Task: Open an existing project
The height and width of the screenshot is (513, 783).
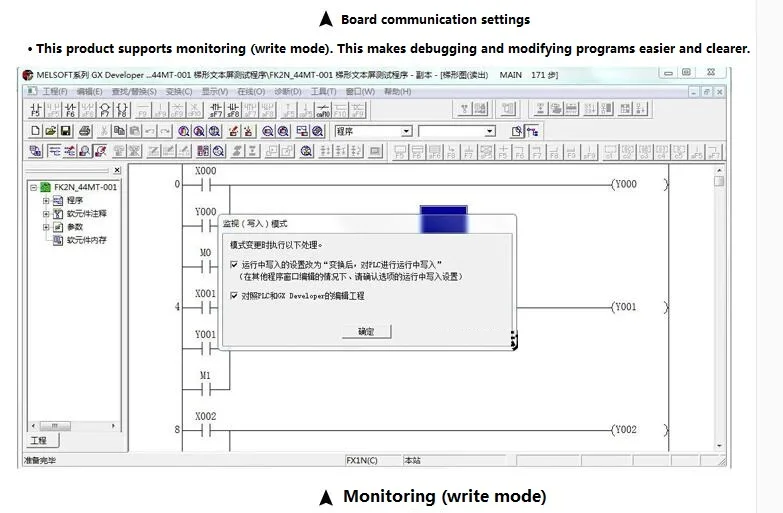Action: 50,131
